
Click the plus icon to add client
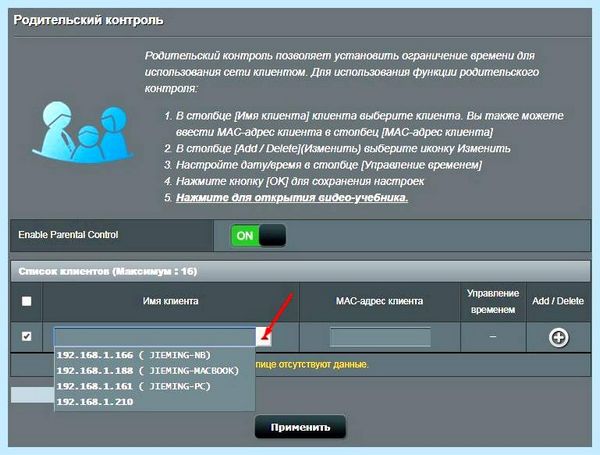[x=558, y=338]
